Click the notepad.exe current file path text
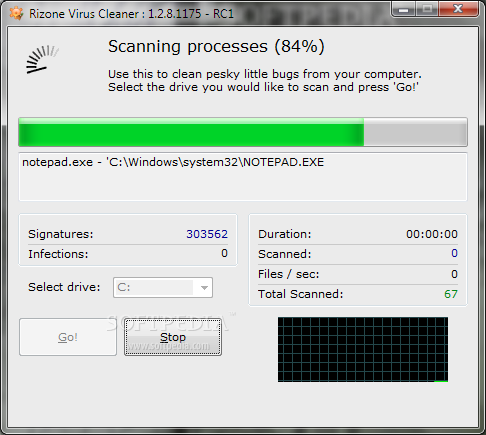Image resolution: width=486 pixels, height=435 pixels. [173, 162]
